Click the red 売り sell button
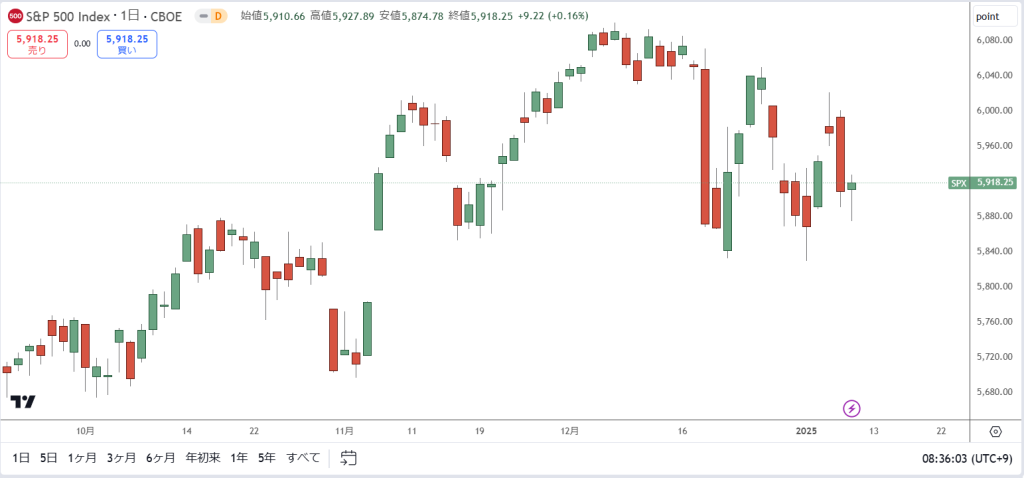This screenshot has height=478, width=1024. (37, 44)
